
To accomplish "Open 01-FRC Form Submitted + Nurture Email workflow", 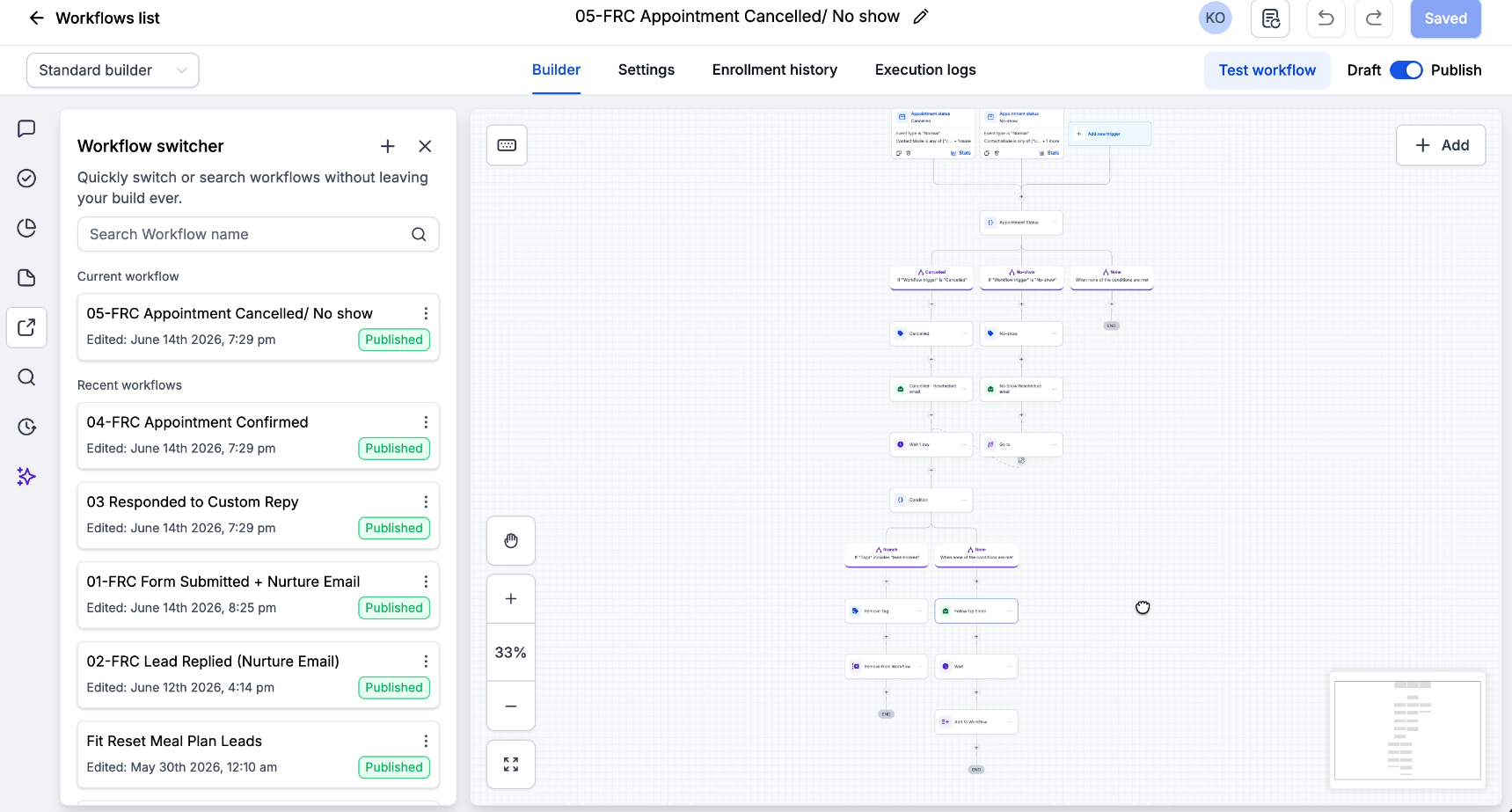I will (x=258, y=595).
